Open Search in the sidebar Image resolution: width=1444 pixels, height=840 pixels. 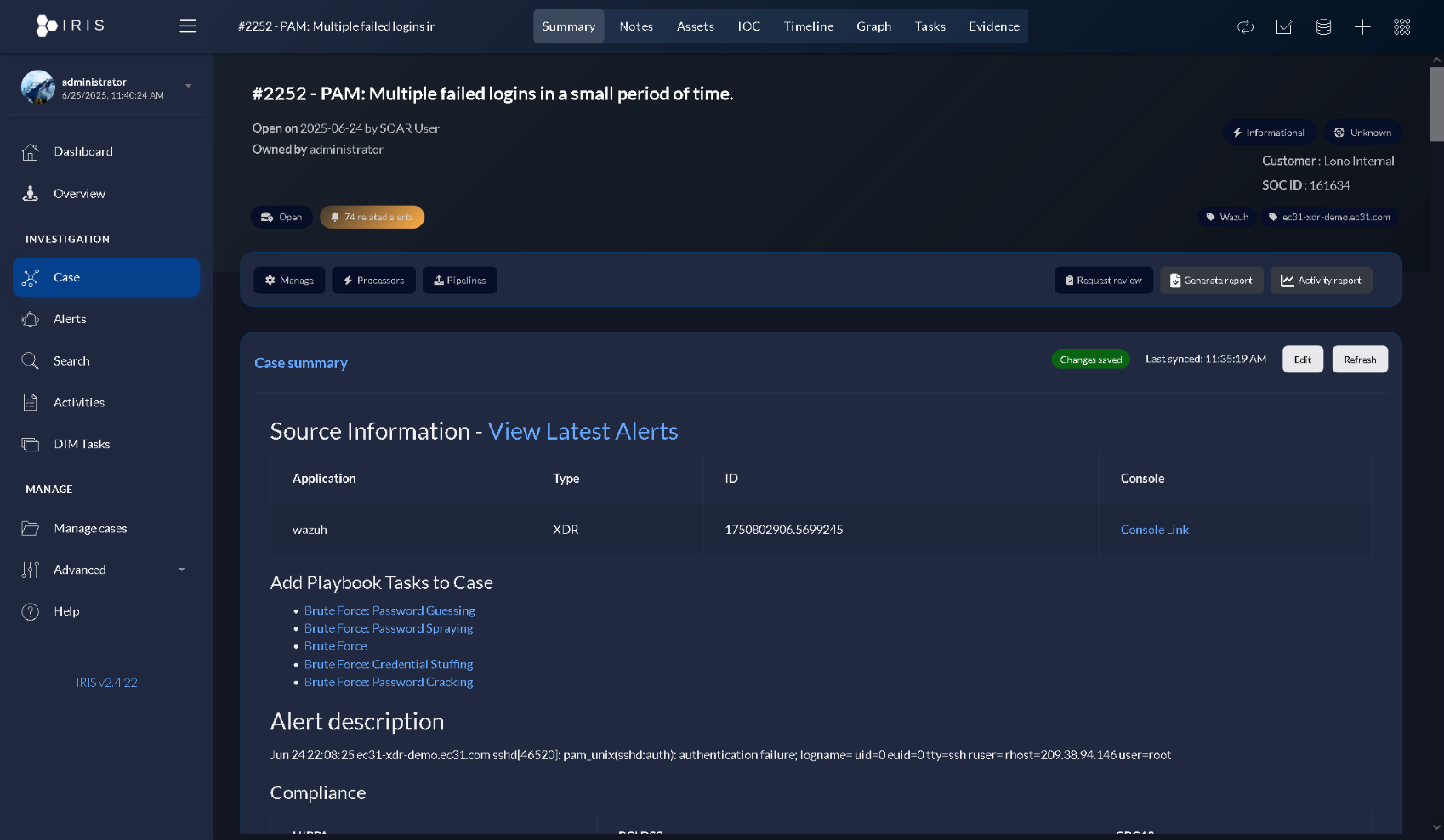point(106,360)
